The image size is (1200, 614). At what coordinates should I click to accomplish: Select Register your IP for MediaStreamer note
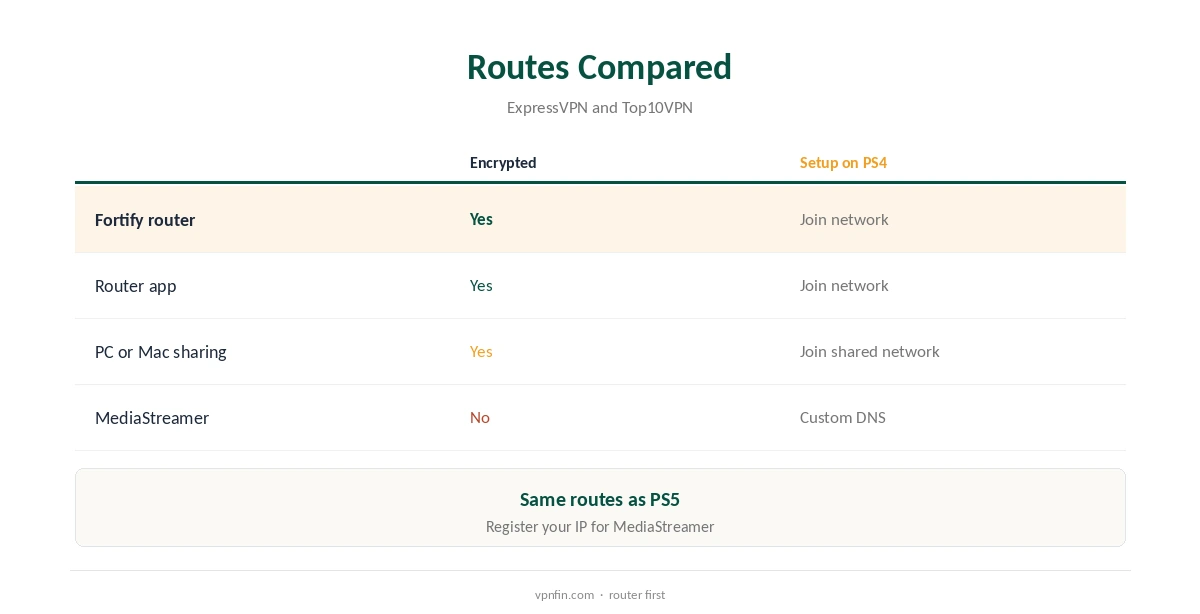pos(599,527)
